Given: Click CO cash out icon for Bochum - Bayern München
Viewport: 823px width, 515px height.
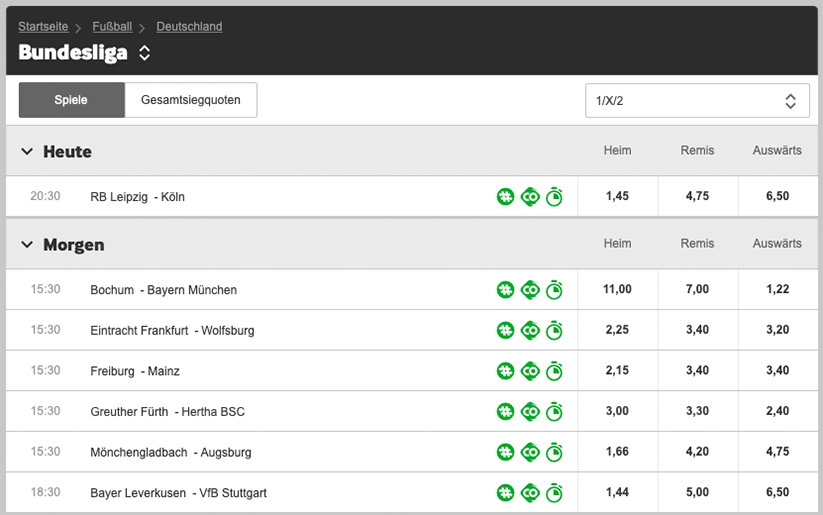Looking at the screenshot, I should pos(530,290).
